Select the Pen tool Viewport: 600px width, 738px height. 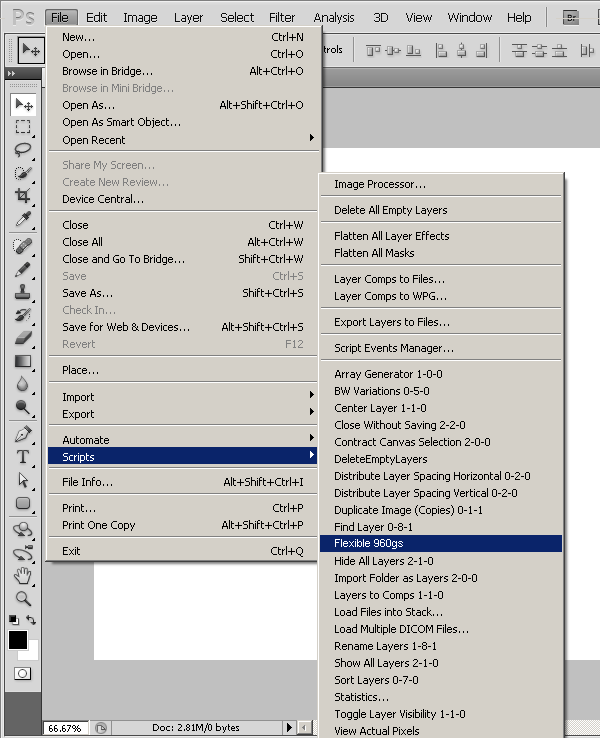[x=23, y=434]
